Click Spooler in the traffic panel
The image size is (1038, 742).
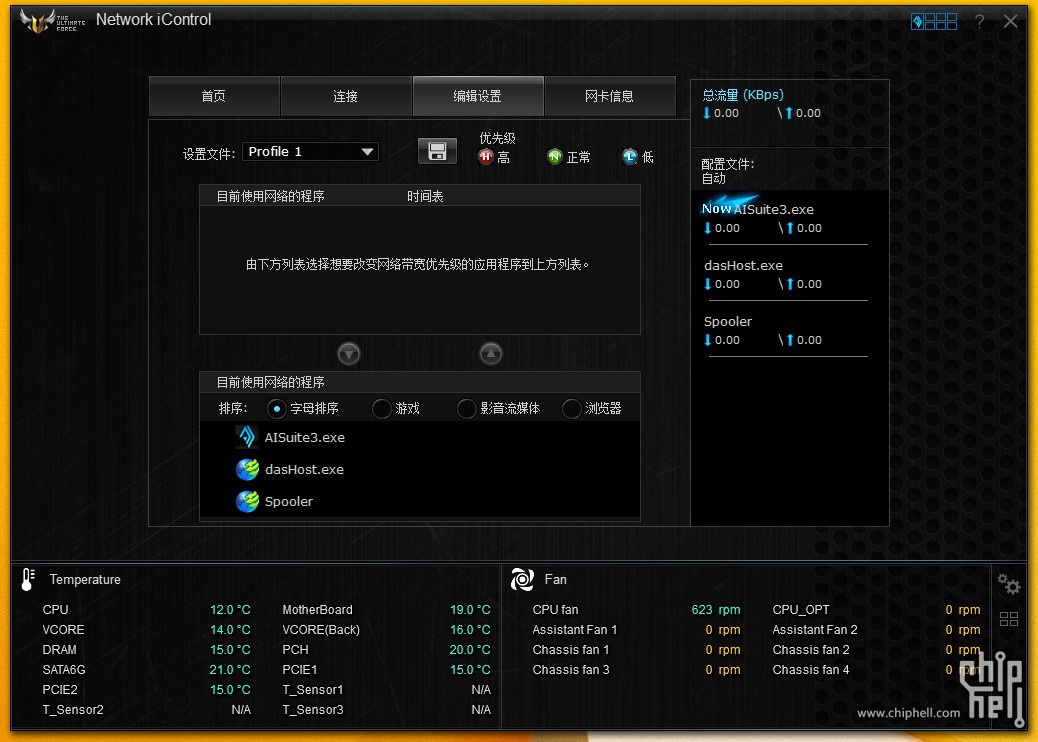[x=728, y=322]
